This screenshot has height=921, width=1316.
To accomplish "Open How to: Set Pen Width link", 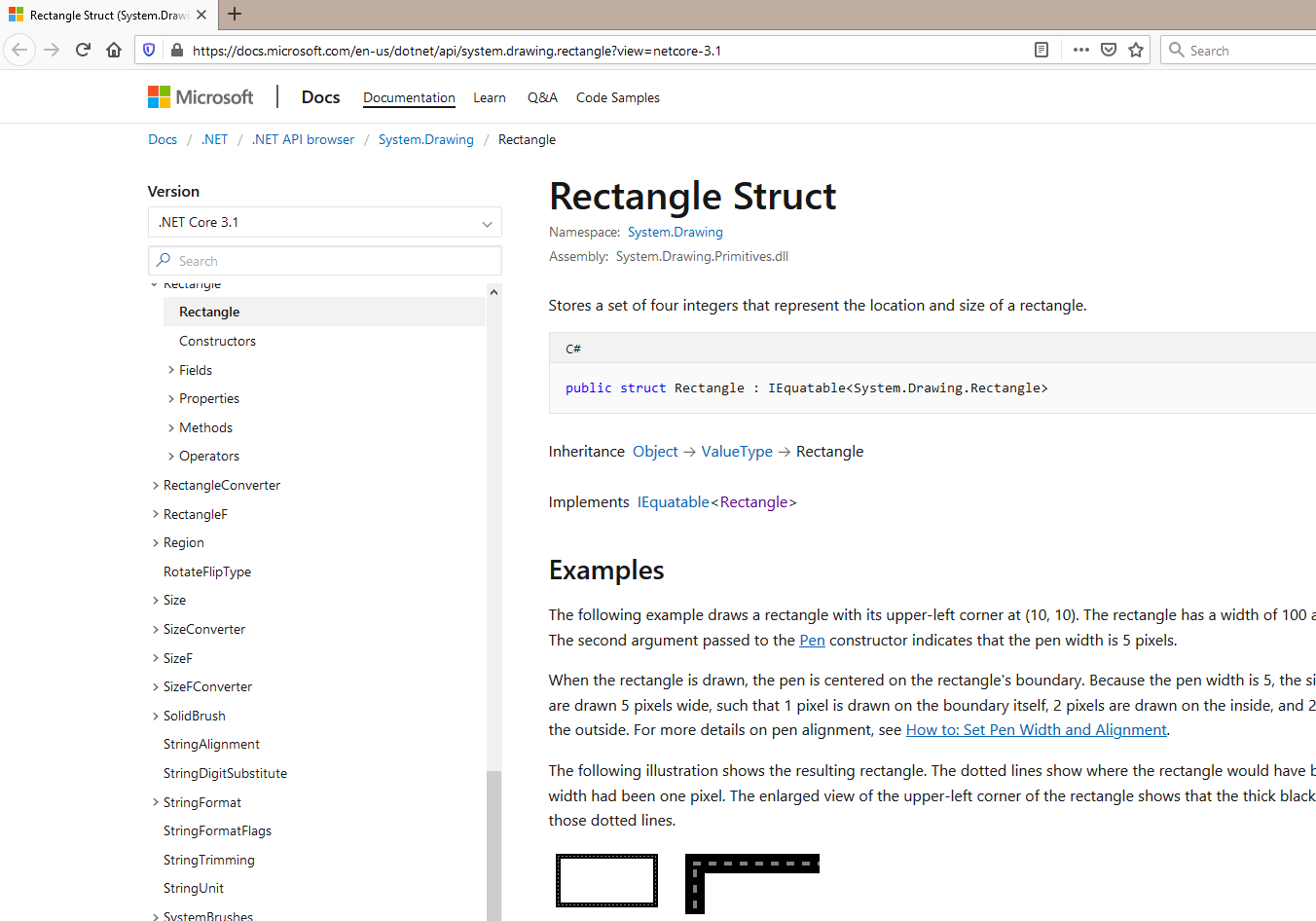I will point(1036,729).
